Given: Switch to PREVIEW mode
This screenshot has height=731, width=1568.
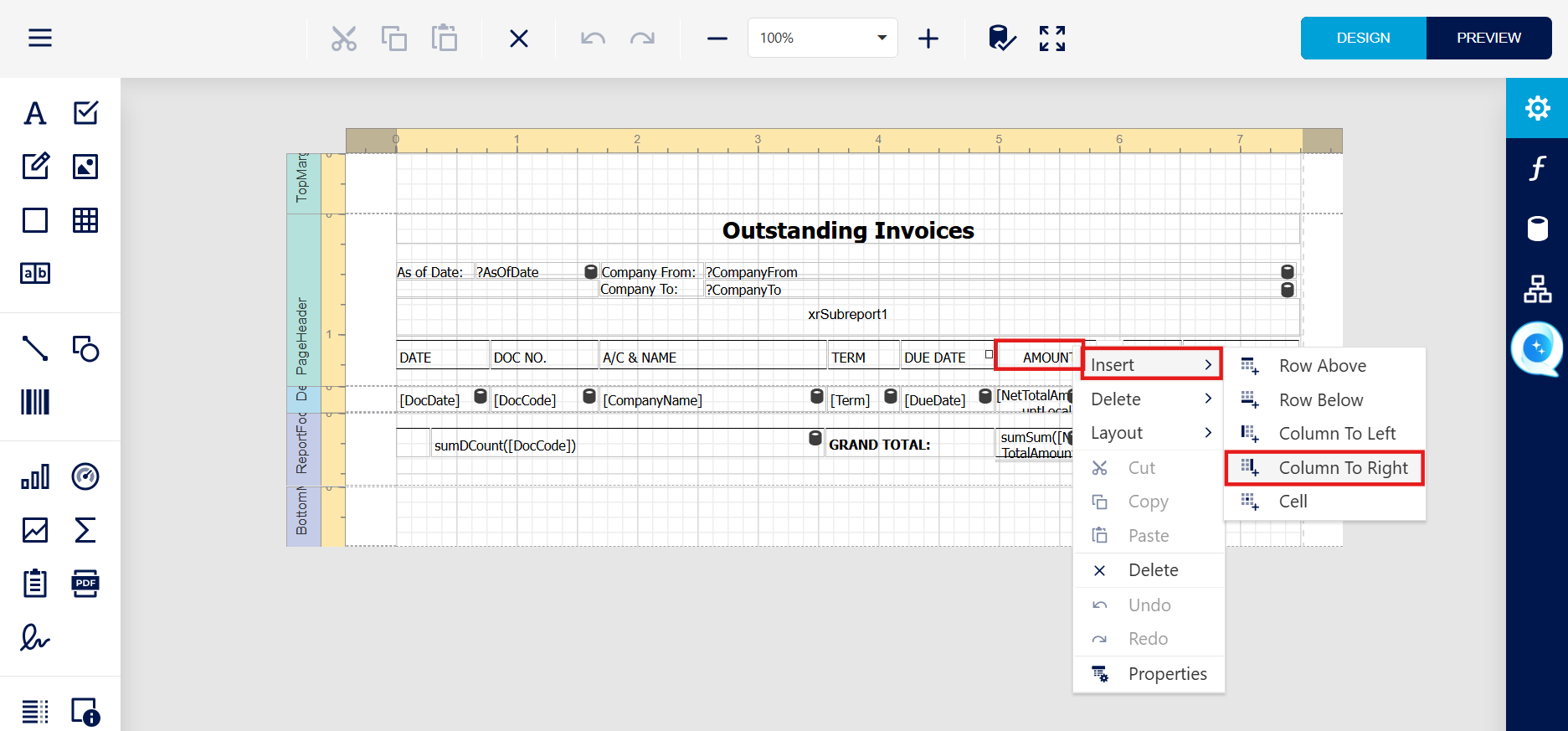Looking at the screenshot, I should 1488,38.
